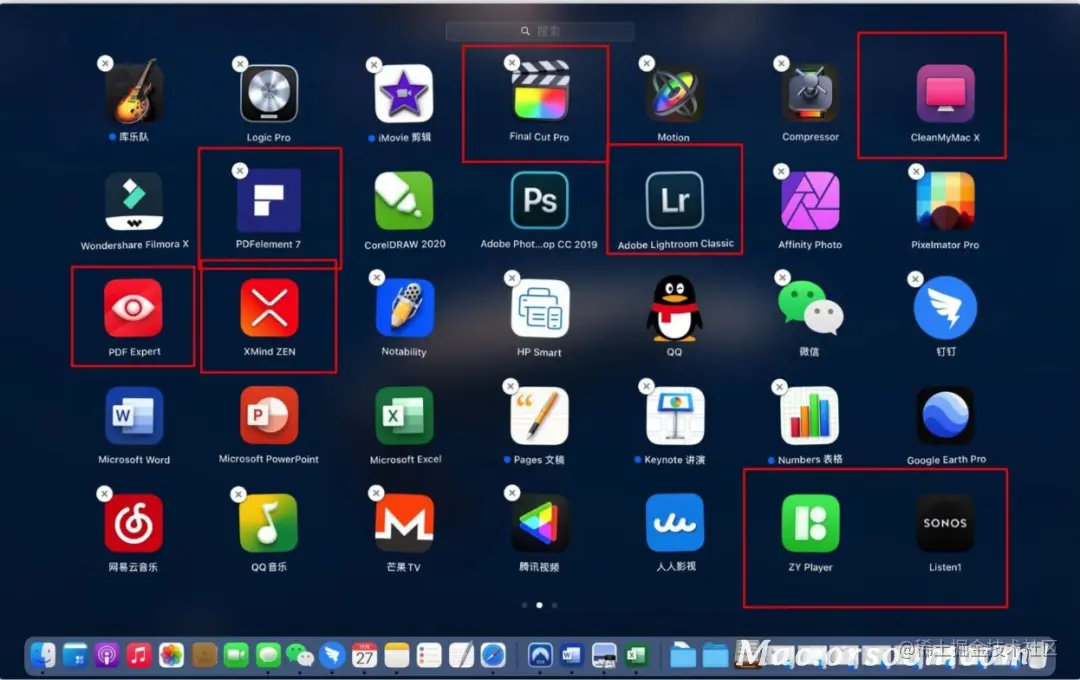Open 人人影视 app

click(x=675, y=523)
